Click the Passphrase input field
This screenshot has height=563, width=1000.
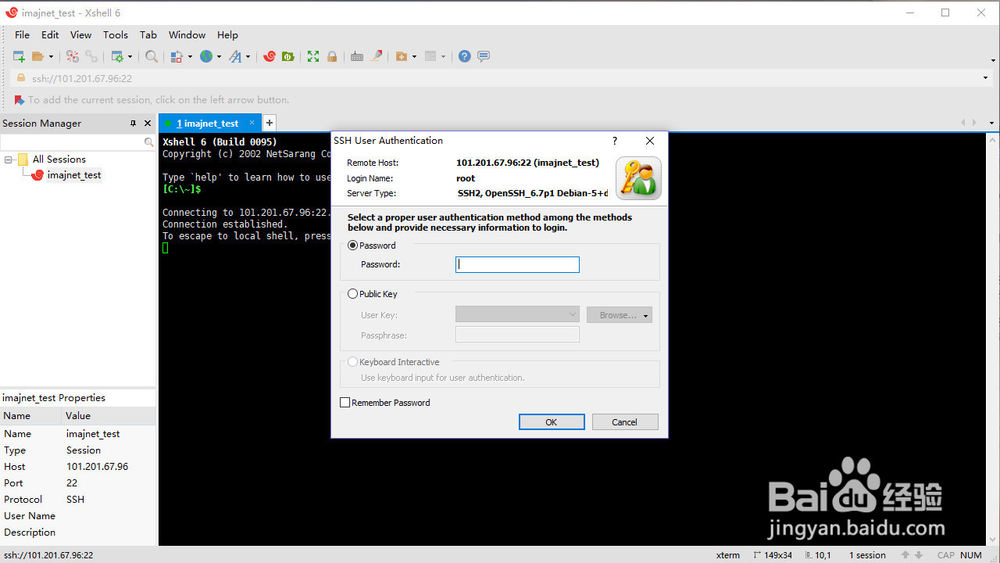click(517, 335)
